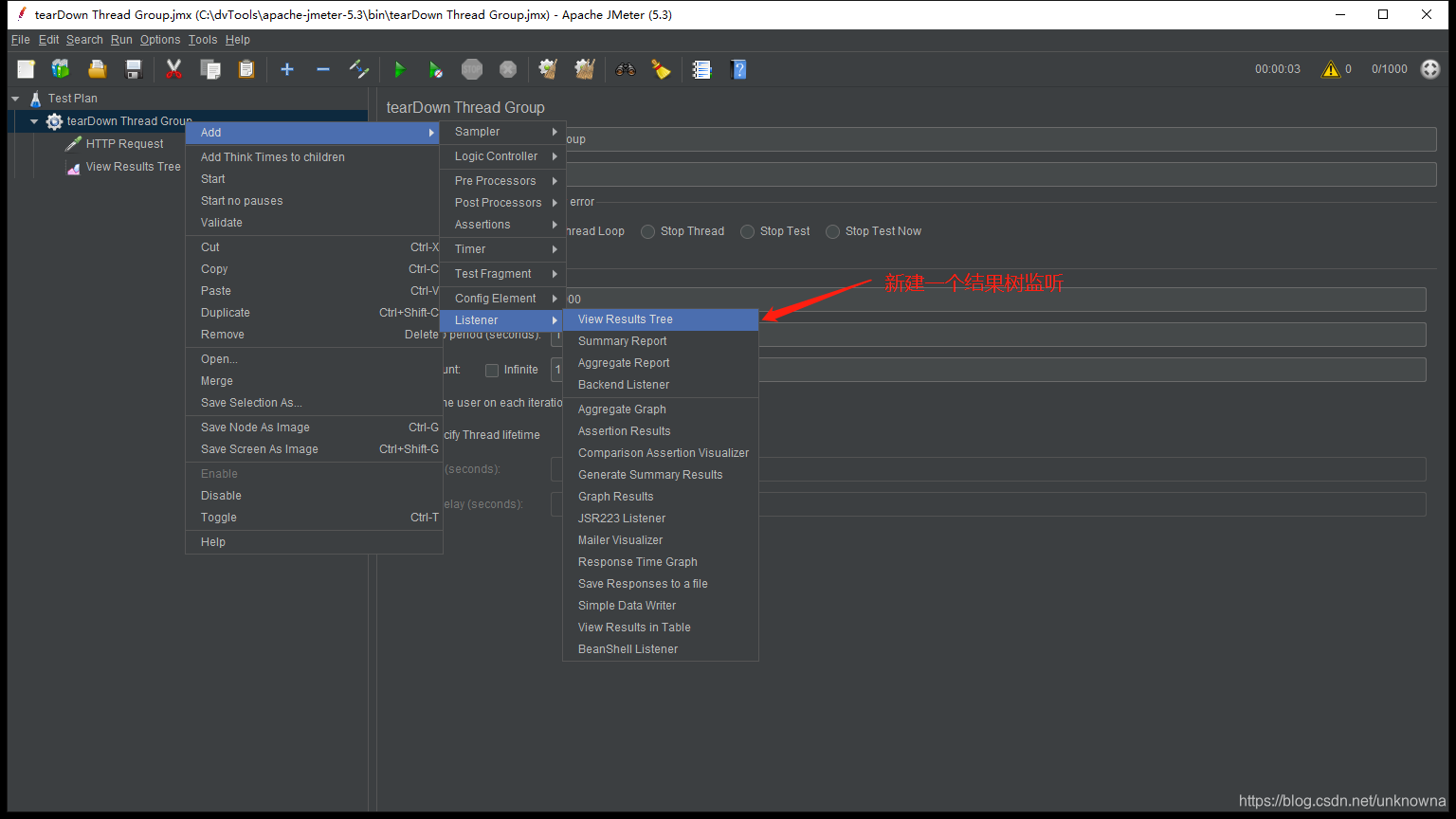Open the Tools menu

coord(203,40)
